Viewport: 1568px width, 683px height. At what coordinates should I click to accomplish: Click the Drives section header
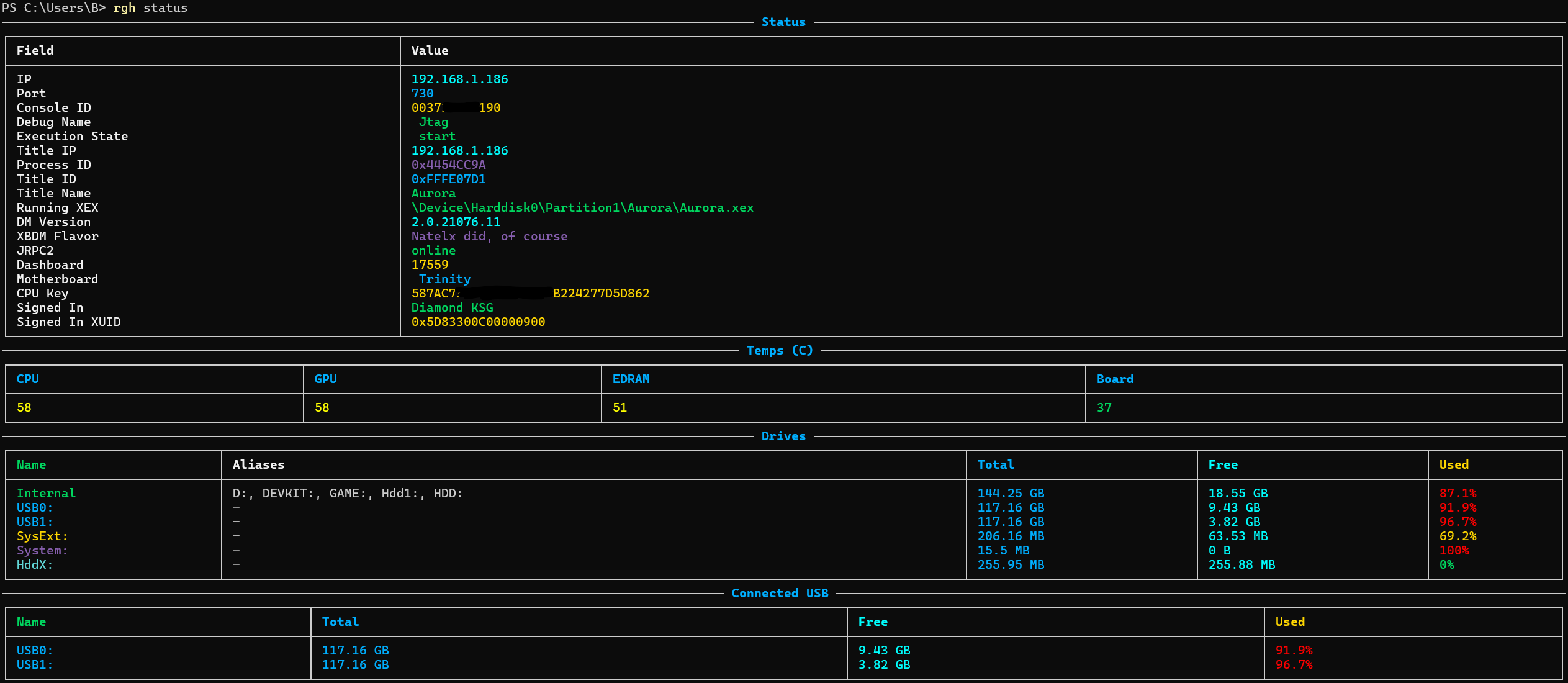(x=783, y=436)
